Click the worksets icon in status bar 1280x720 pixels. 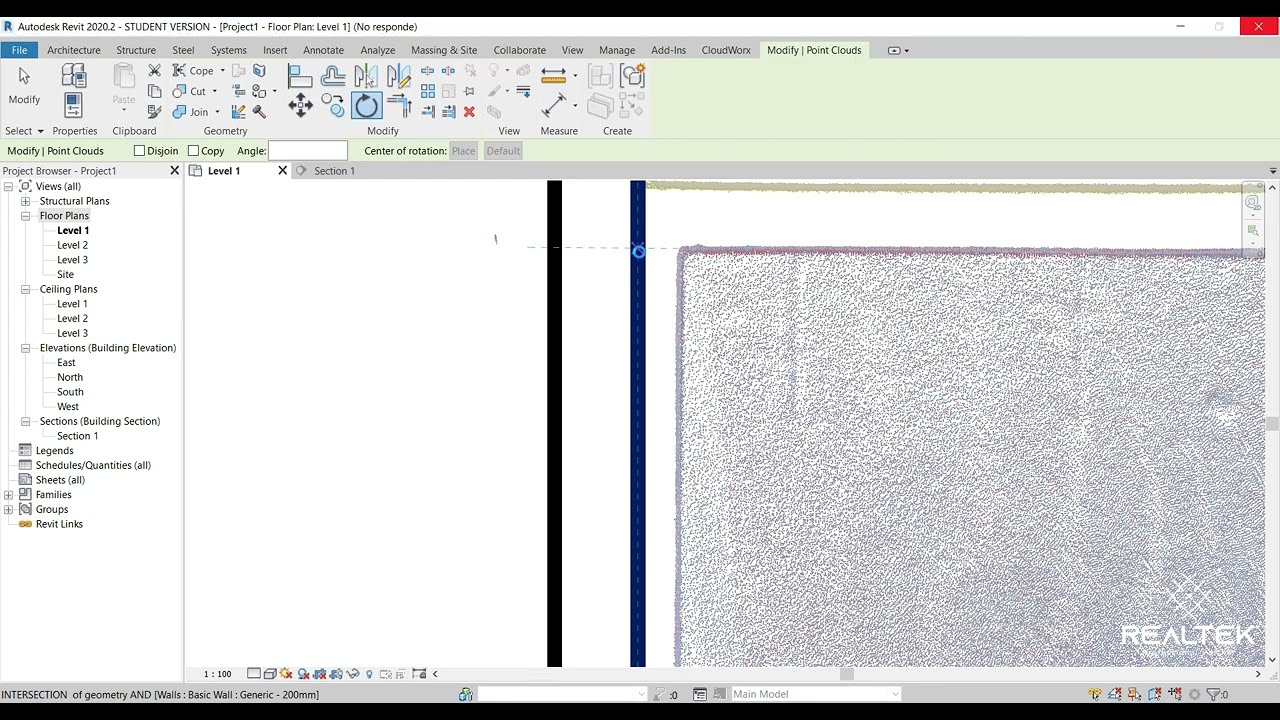pos(465,694)
